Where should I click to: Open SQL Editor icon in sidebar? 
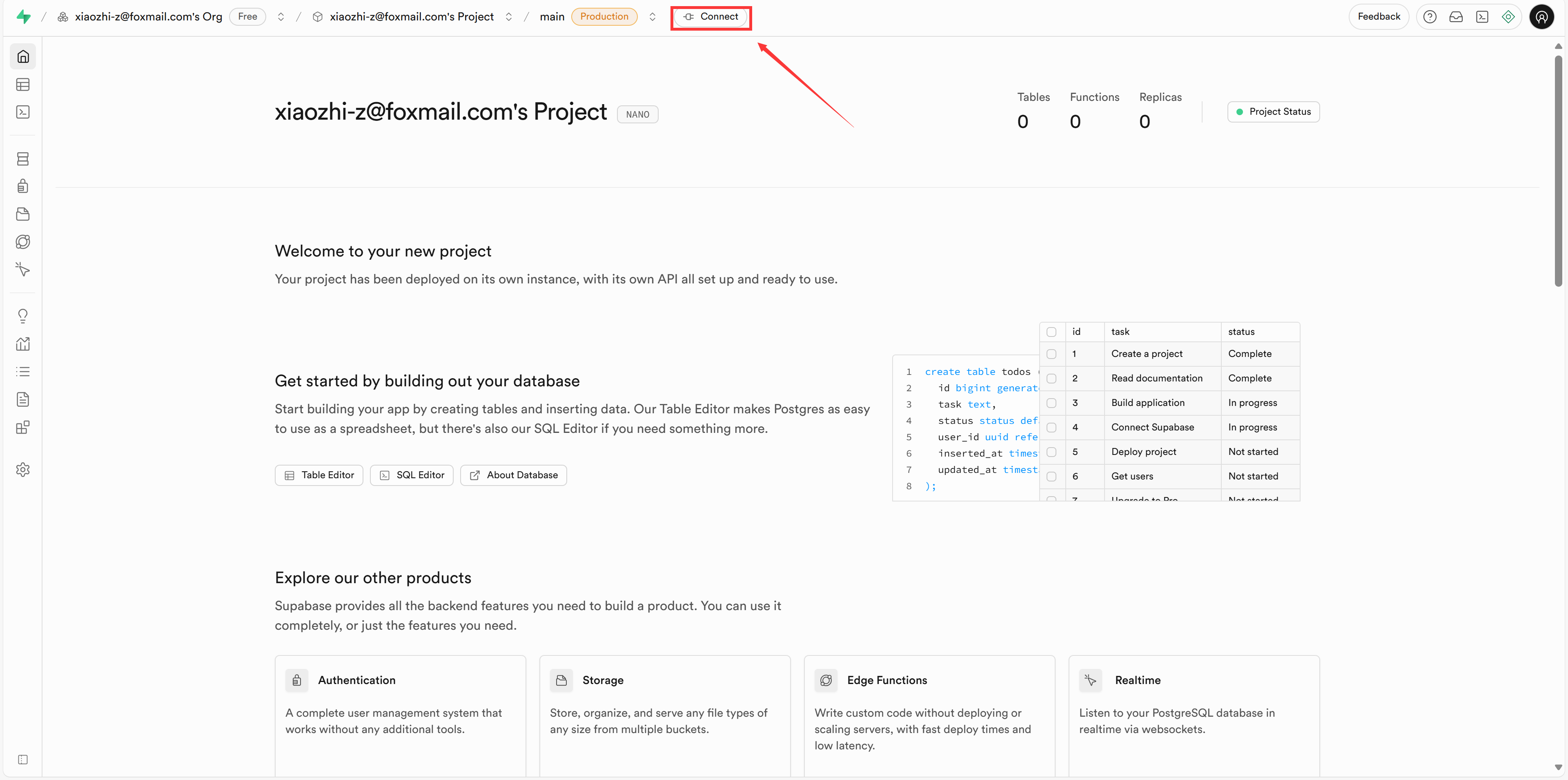tap(22, 112)
